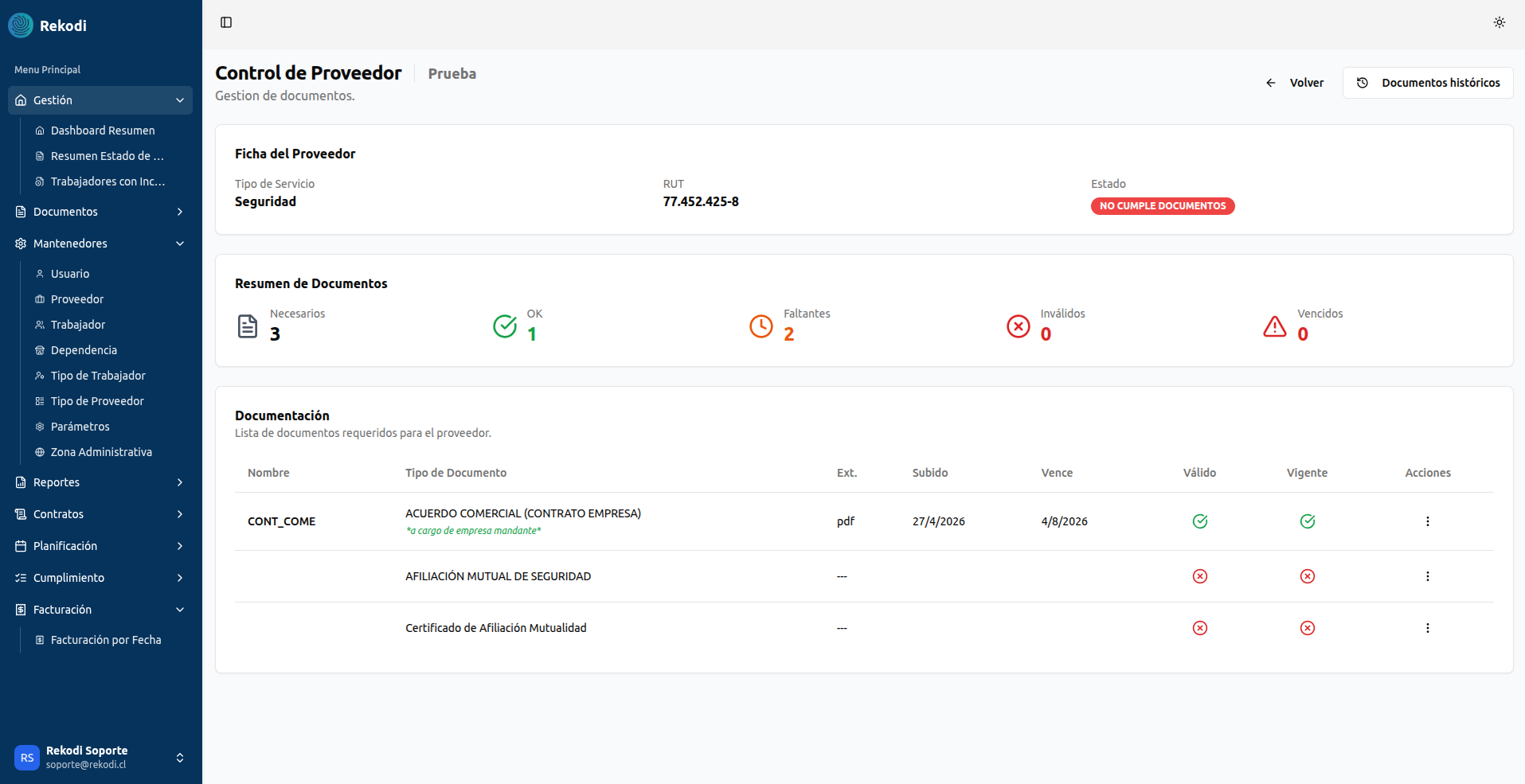Image resolution: width=1525 pixels, height=784 pixels.
Task: Expand the Reportes menu chevron
Action: (x=180, y=482)
